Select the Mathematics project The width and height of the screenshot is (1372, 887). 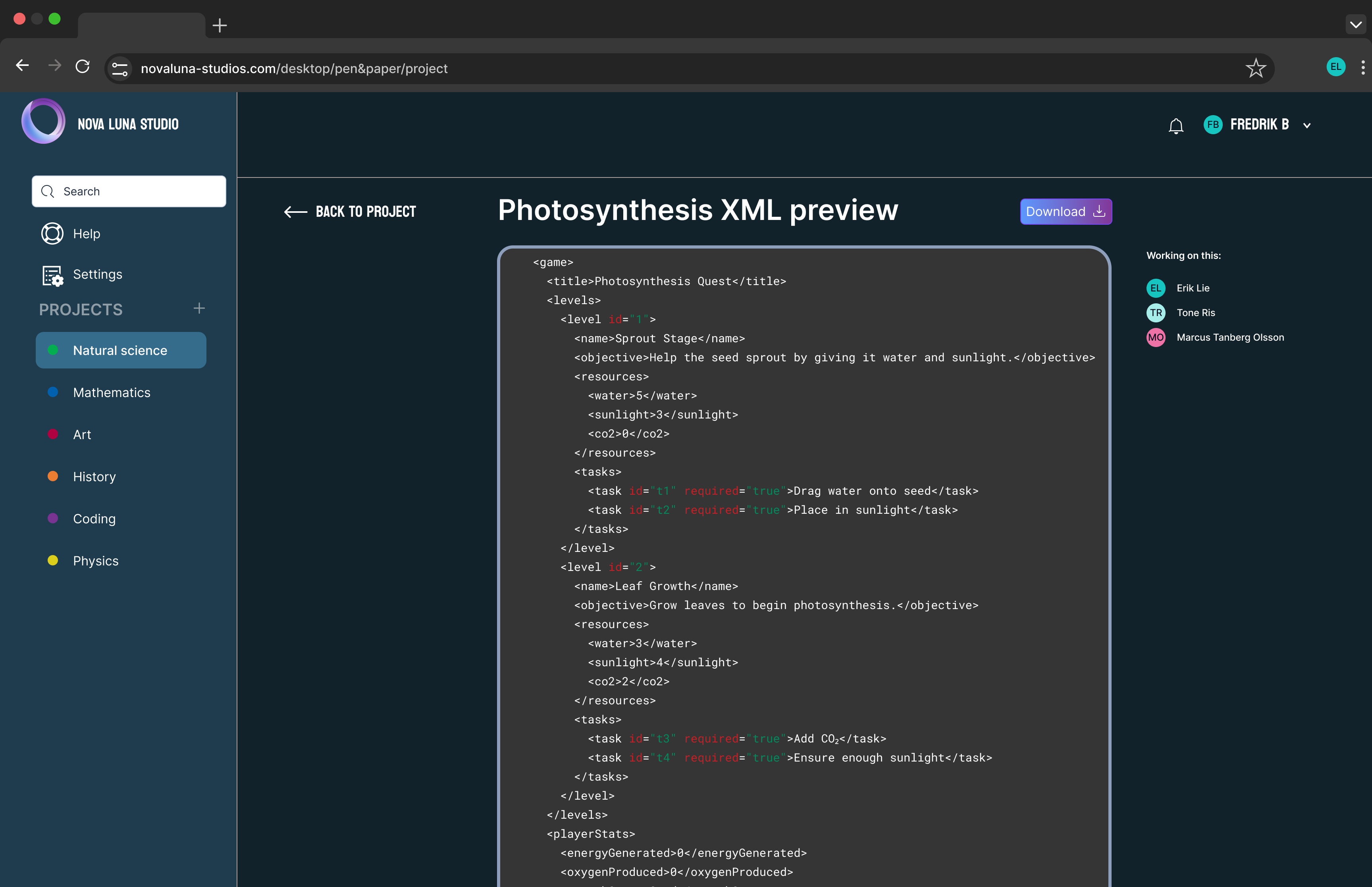(x=112, y=392)
